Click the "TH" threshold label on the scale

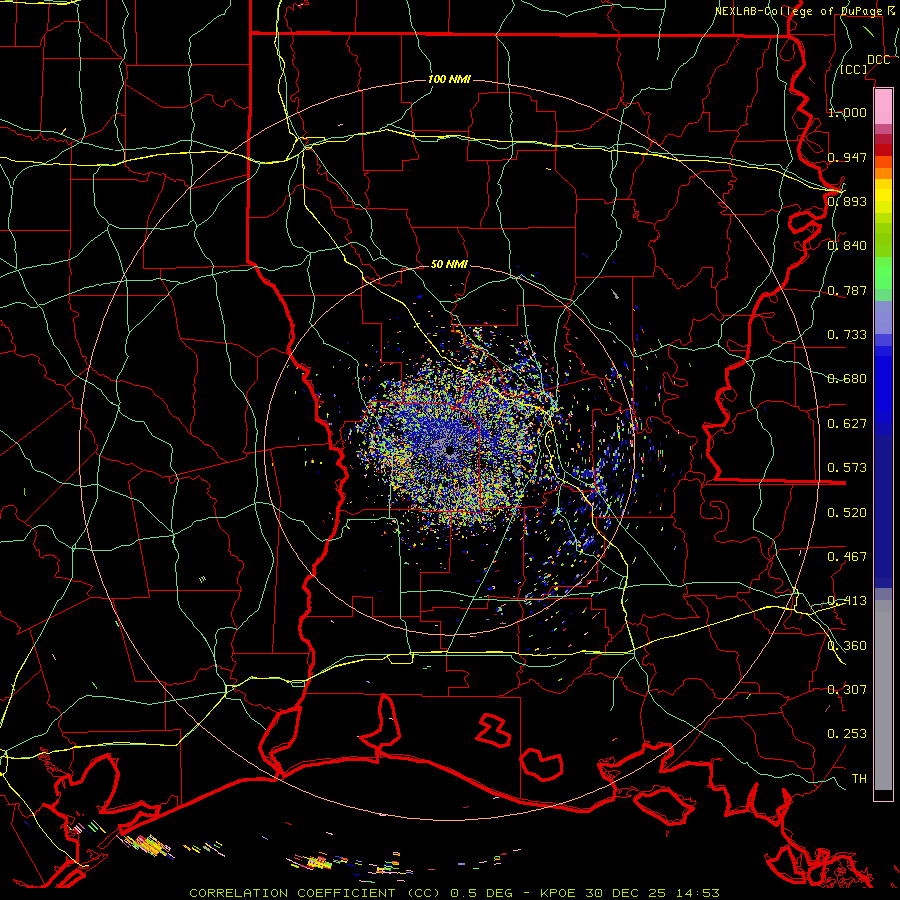(859, 779)
